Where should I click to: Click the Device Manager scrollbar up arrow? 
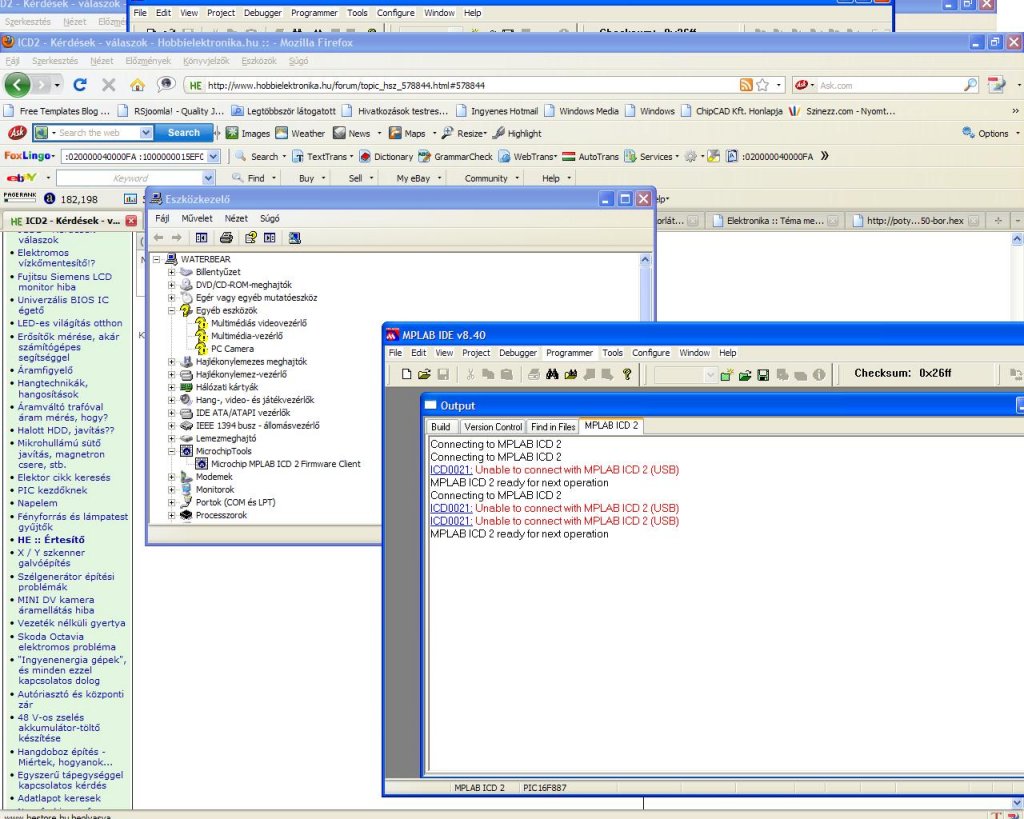(645, 260)
